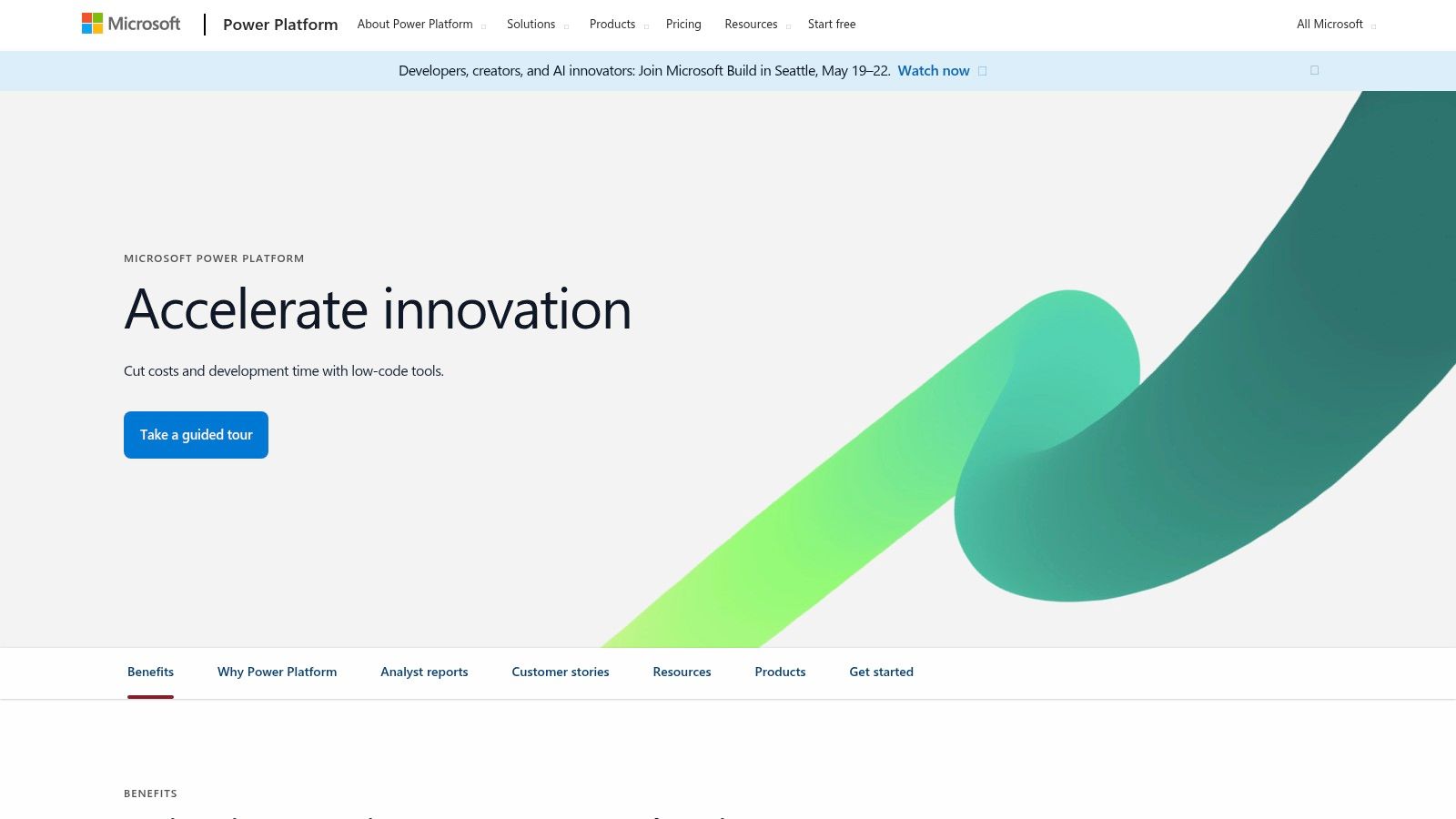The height and width of the screenshot is (819, 1456).
Task: Click the Take a guided tour button
Action: (196, 435)
